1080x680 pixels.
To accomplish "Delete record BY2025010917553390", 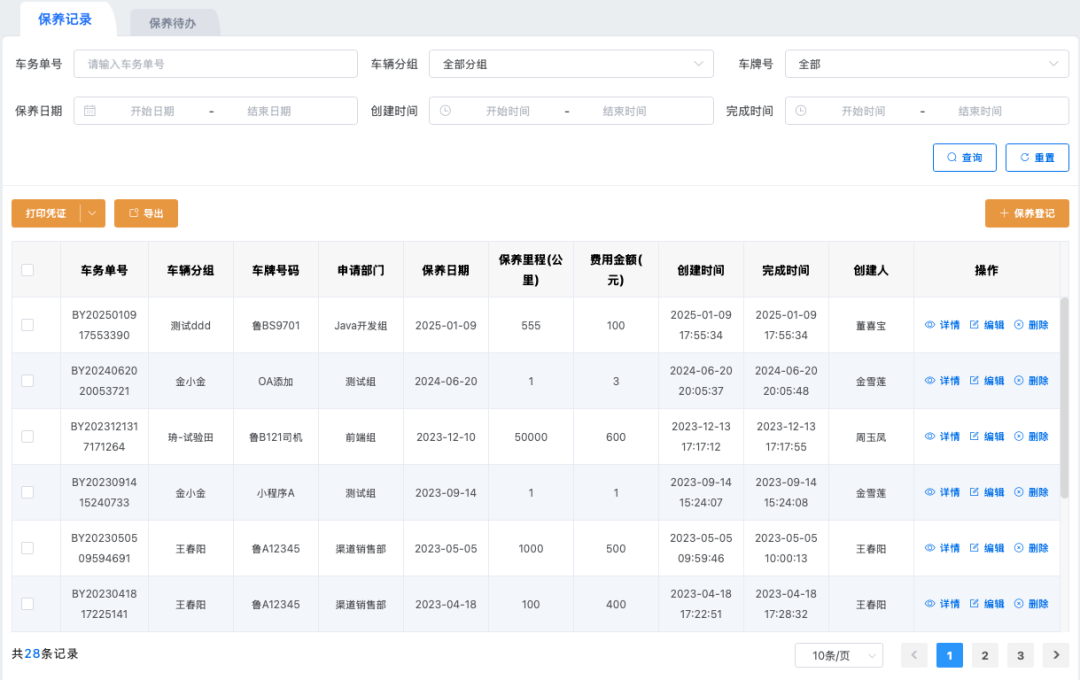I will point(1031,325).
